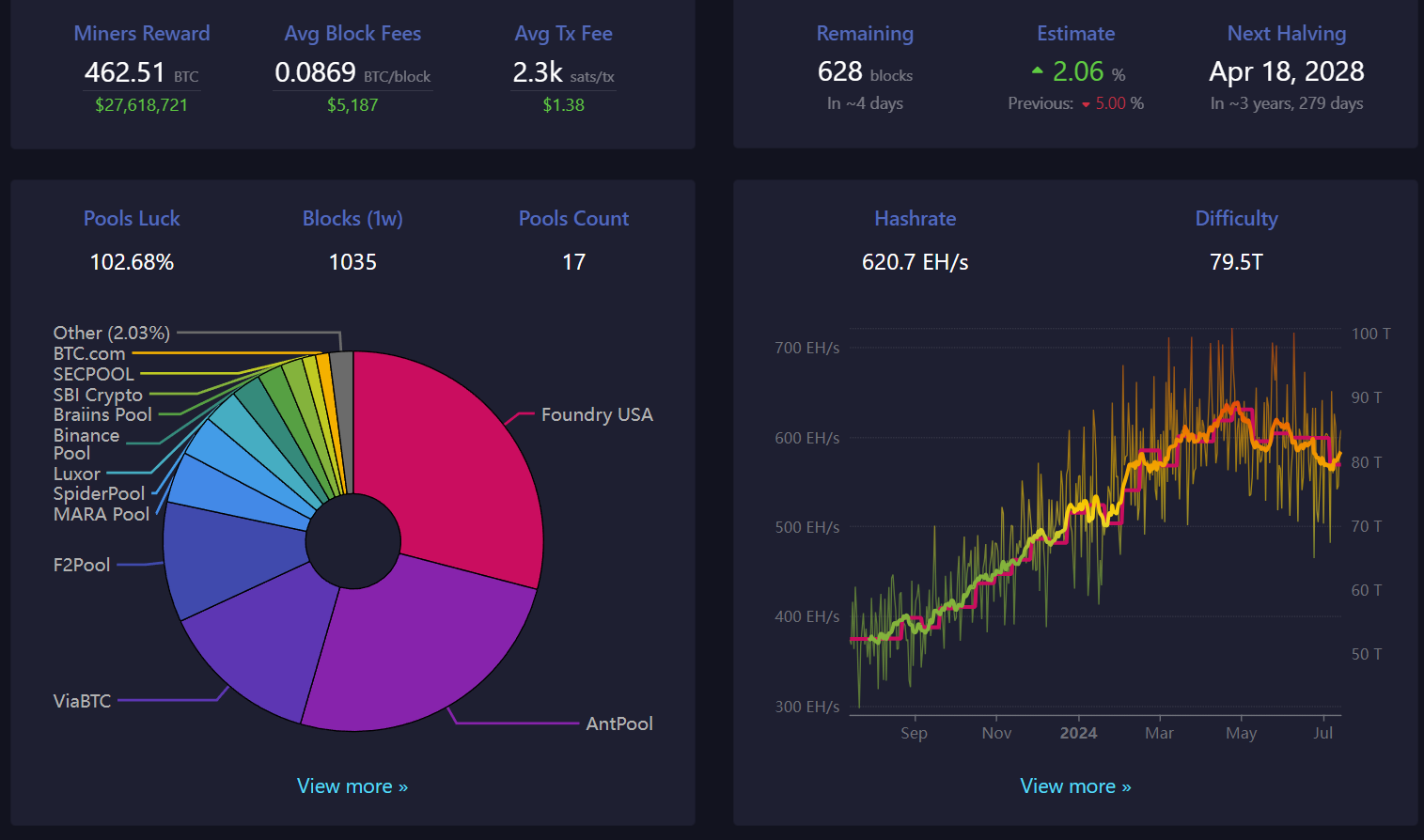Click the green estimate up-arrow icon

(1038, 70)
